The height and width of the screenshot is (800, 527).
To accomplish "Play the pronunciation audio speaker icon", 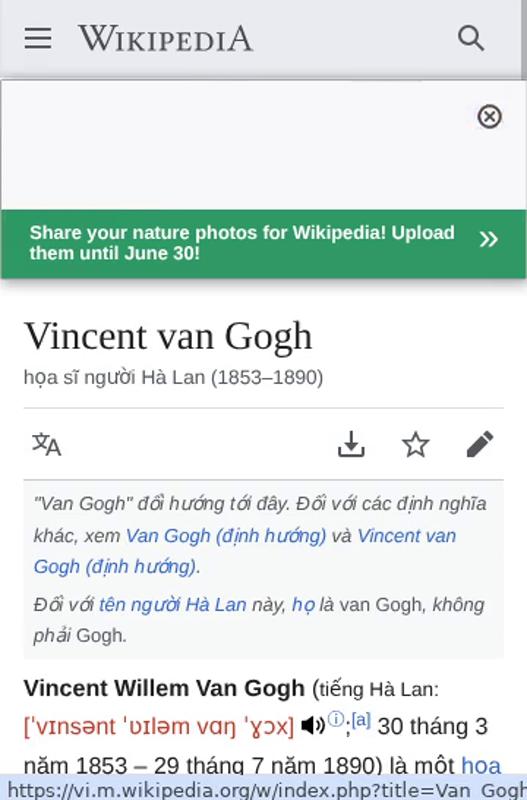I will pyautogui.click(x=312, y=725).
